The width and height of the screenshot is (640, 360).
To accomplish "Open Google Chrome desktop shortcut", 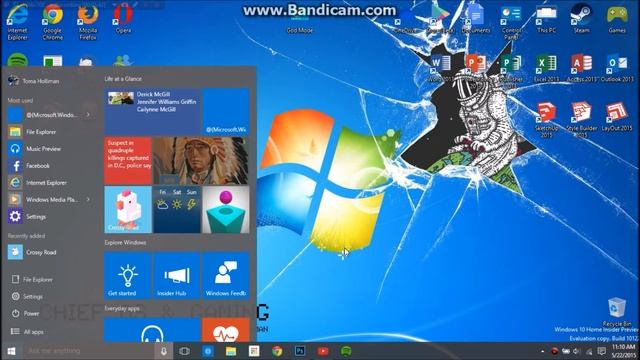I will click(53, 21).
